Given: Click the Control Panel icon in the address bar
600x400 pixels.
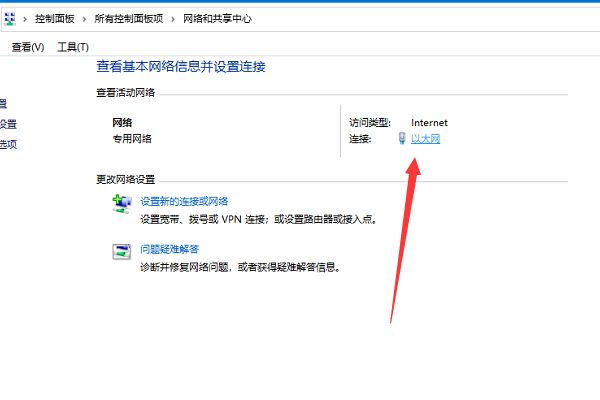Looking at the screenshot, I should pos(10,18).
